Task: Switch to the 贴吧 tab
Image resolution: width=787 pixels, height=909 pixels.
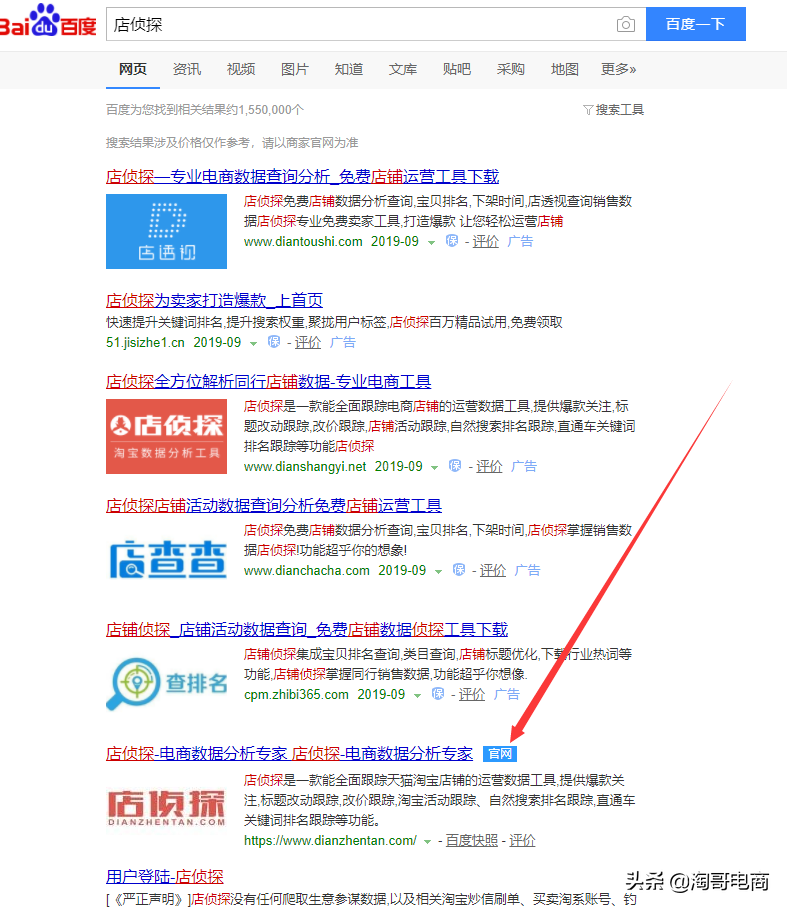Action: pyautogui.click(x=457, y=70)
